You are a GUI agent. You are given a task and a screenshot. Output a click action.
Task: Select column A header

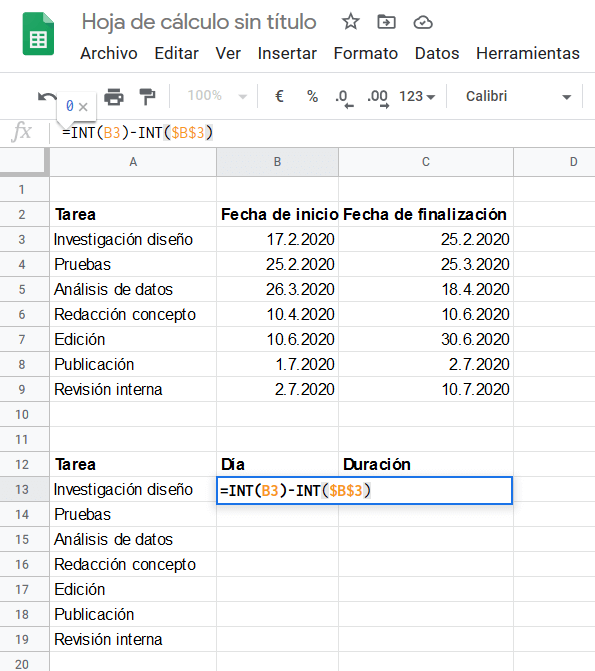133,162
